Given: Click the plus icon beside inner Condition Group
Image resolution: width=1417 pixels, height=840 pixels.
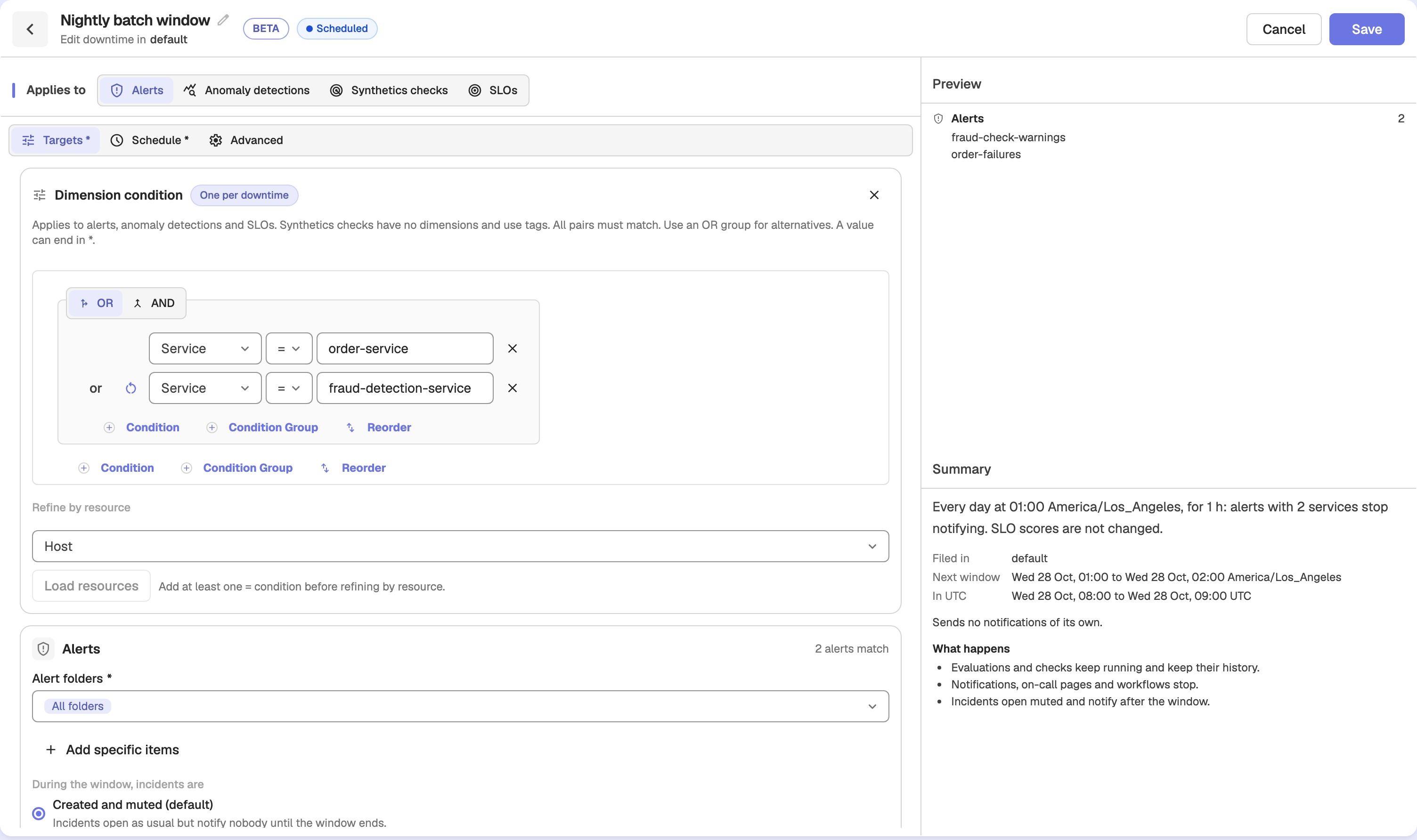Looking at the screenshot, I should pyautogui.click(x=212, y=428).
